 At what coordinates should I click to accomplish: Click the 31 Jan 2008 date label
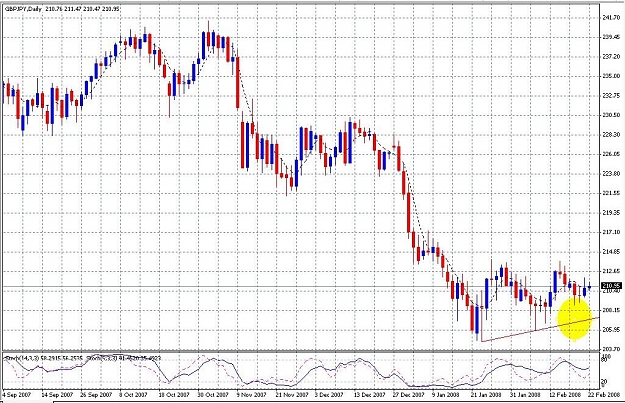pos(525,395)
